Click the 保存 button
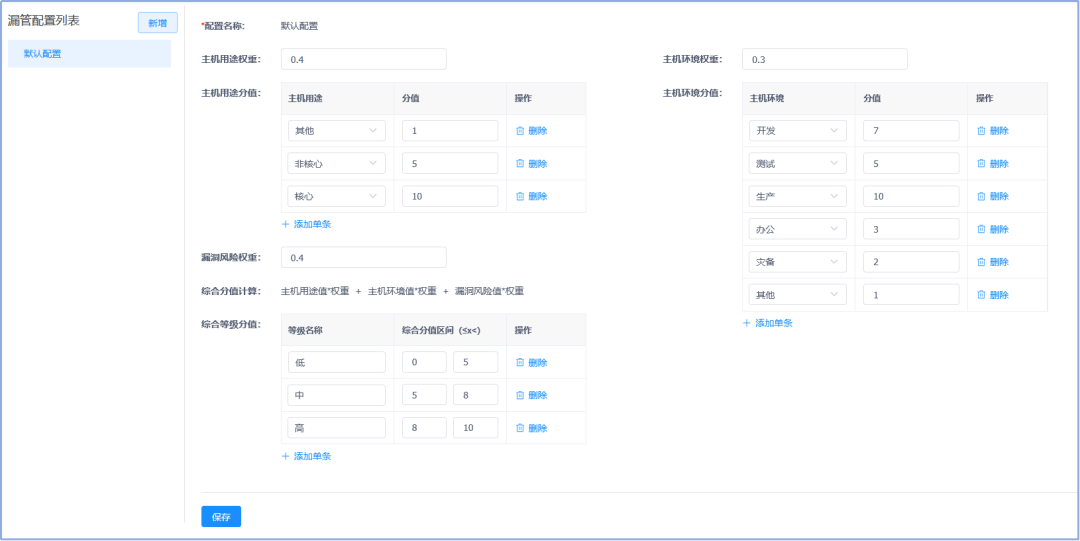 tap(221, 516)
